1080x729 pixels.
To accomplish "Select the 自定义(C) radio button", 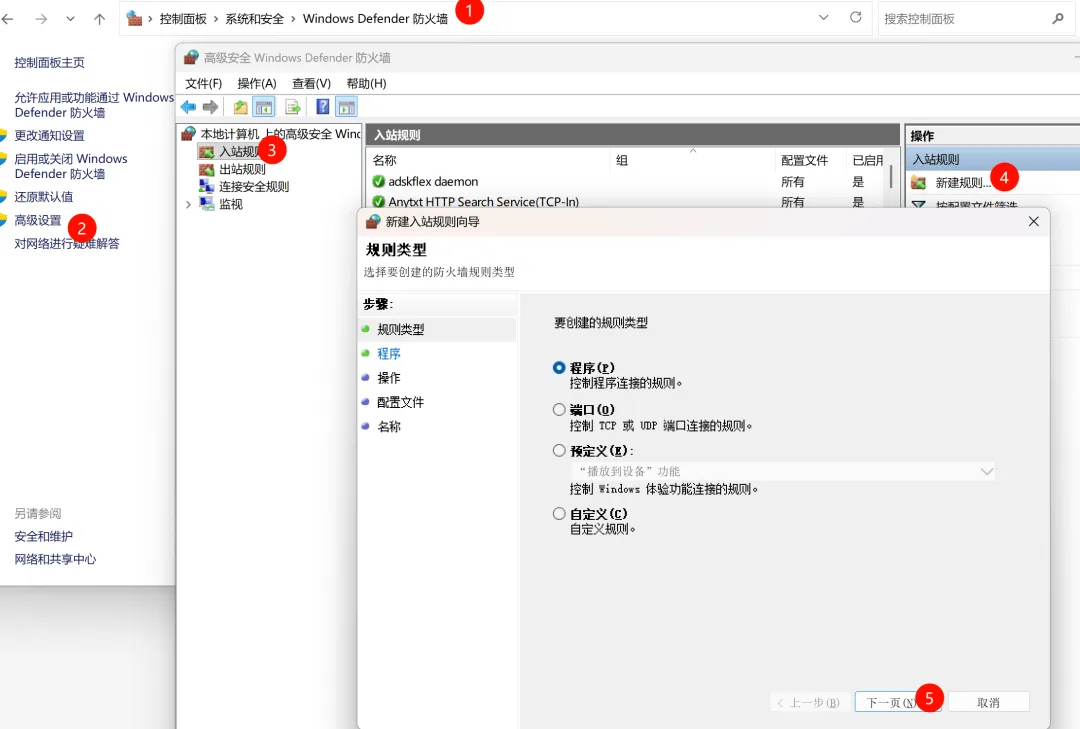I will (559, 513).
